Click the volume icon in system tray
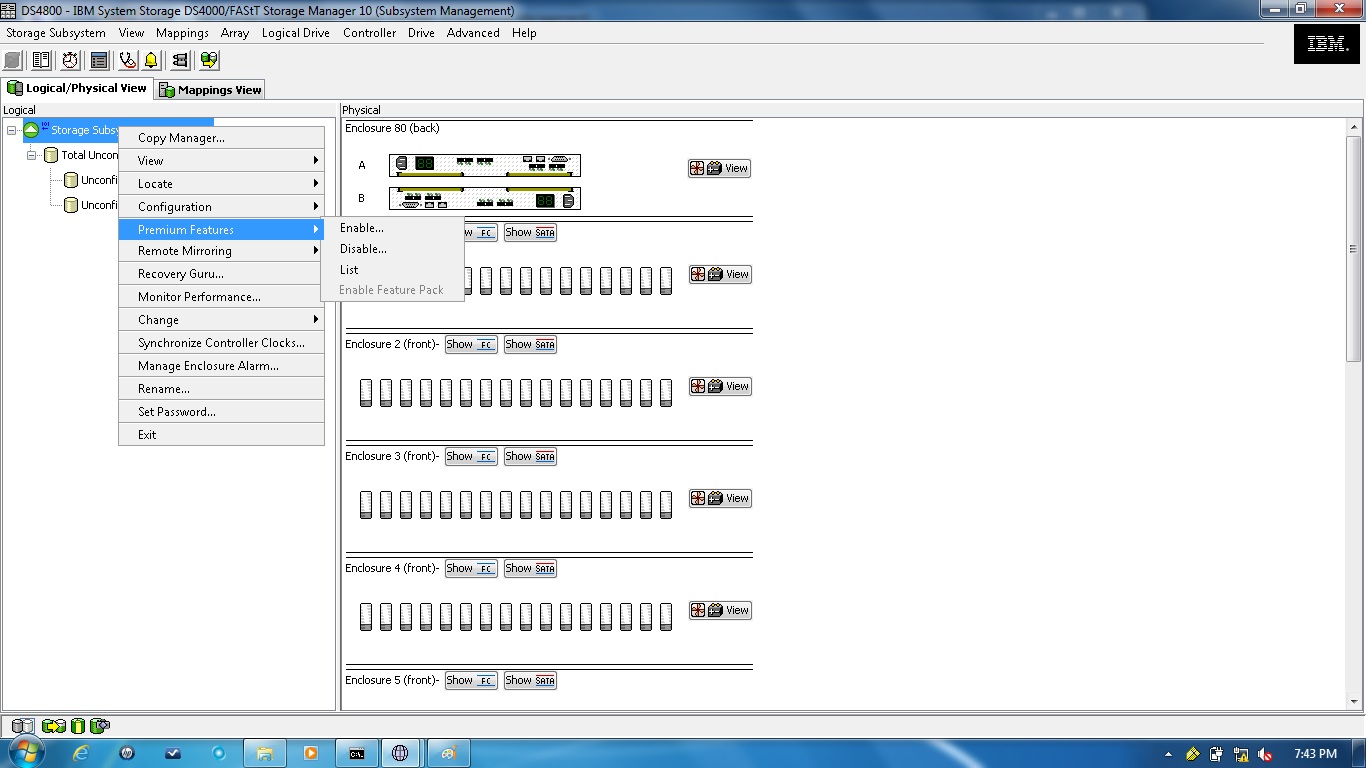The image size is (1366, 768). [x=1265, y=754]
